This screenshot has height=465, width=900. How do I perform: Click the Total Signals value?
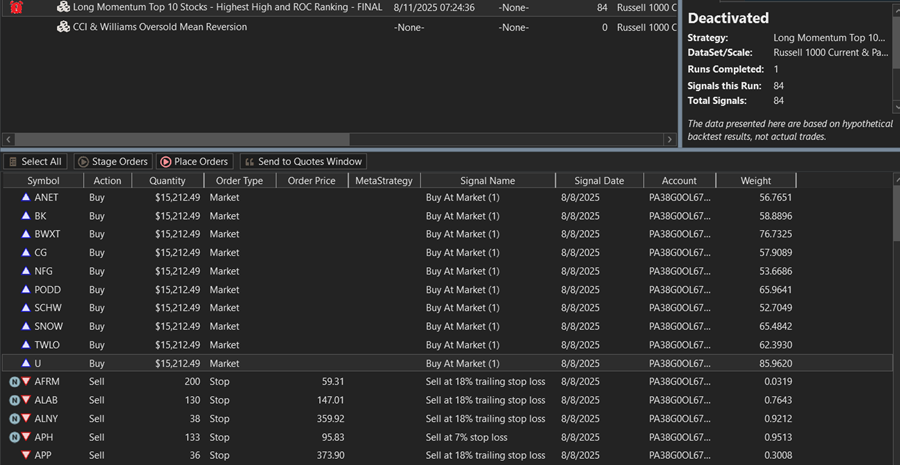(x=779, y=100)
